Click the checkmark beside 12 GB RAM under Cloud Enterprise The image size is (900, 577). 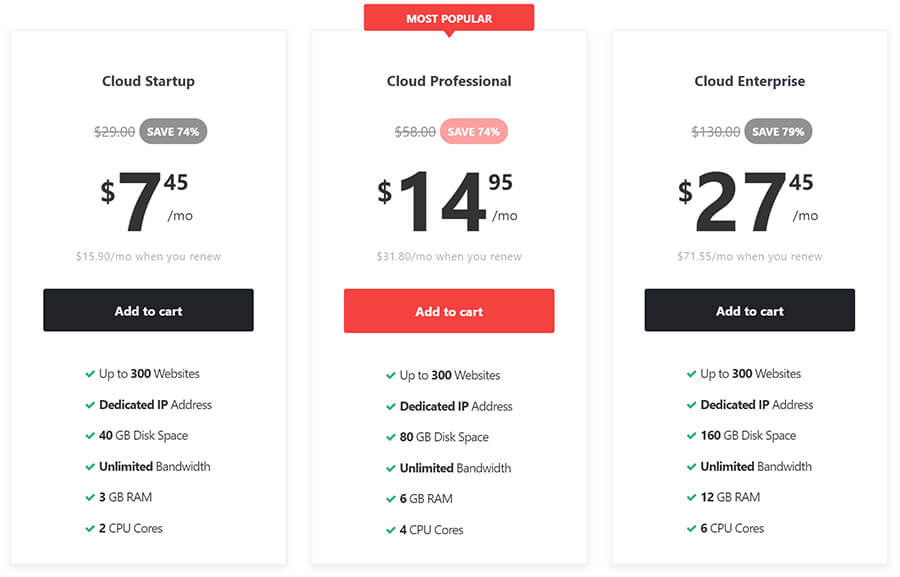point(691,497)
